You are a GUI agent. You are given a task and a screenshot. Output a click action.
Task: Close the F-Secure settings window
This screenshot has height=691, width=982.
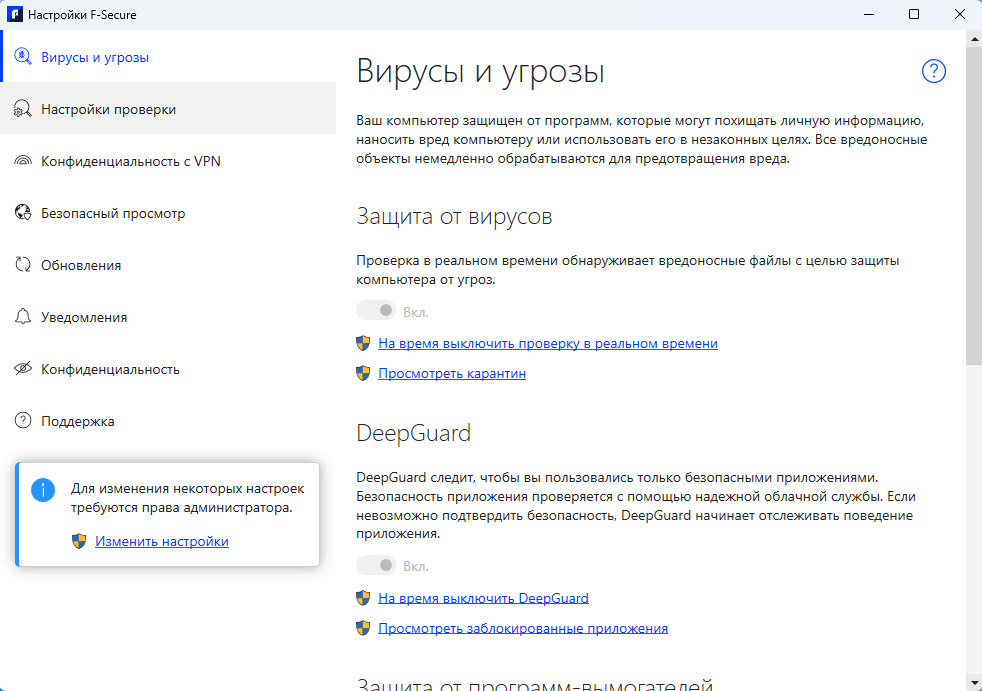pos(959,14)
